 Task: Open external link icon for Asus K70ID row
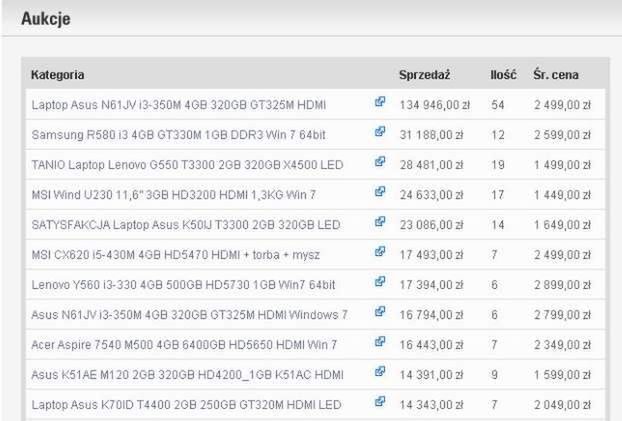pyautogui.click(x=380, y=402)
